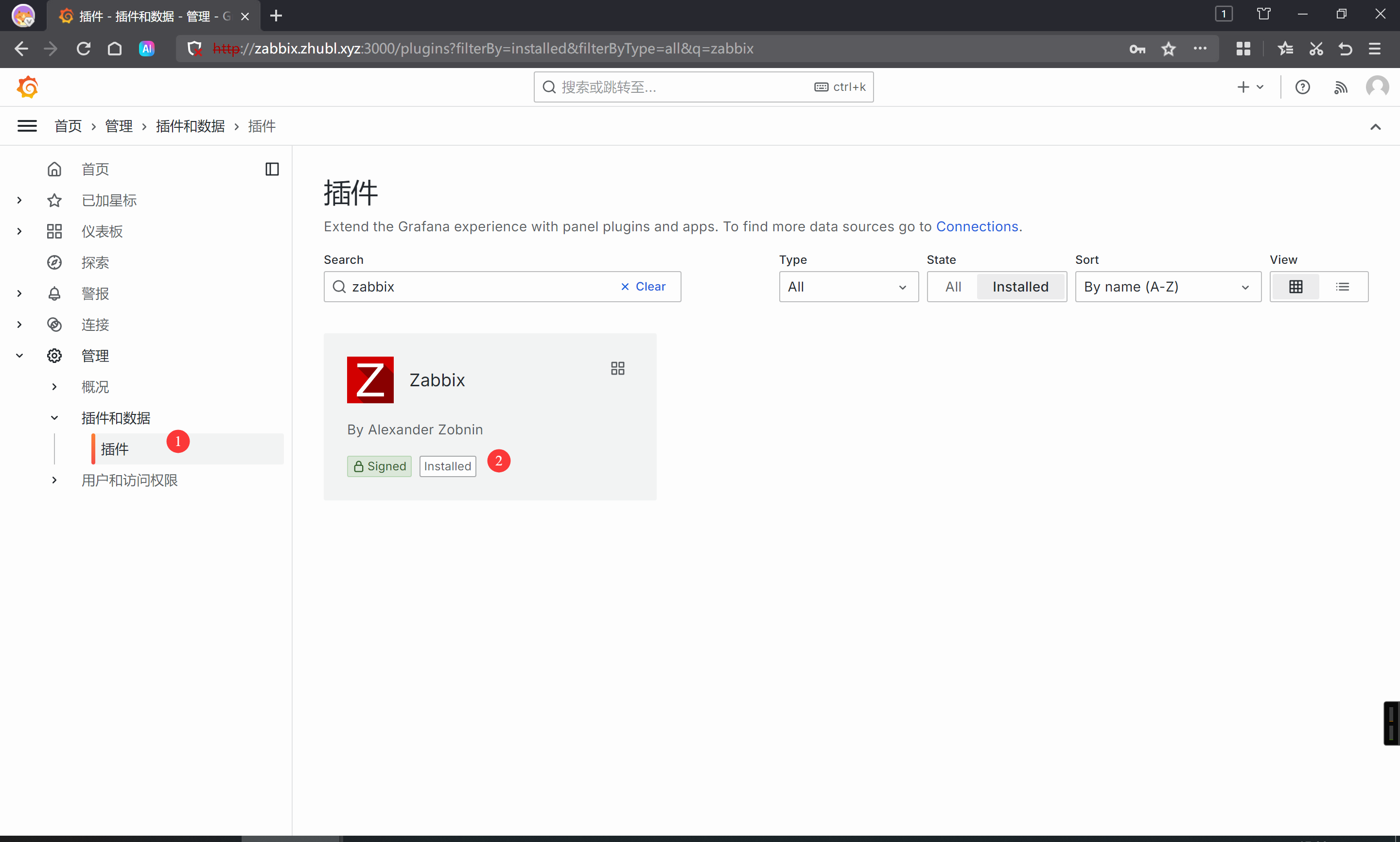The height and width of the screenshot is (842, 1400).
Task: View site security shield info
Action: click(x=195, y=49)
